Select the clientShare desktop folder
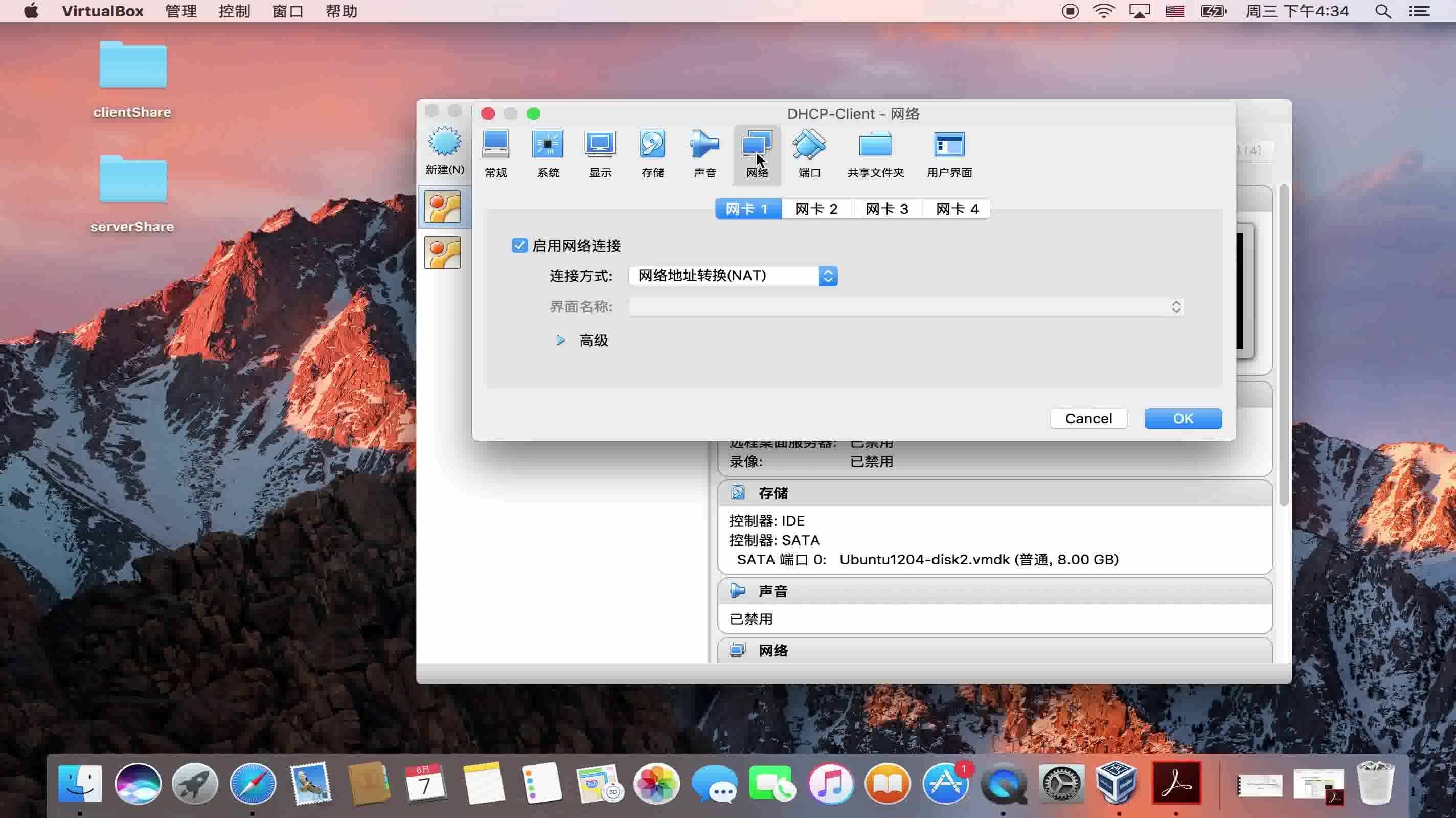The width and height of the screenshot is (1456, 818). 133,79
